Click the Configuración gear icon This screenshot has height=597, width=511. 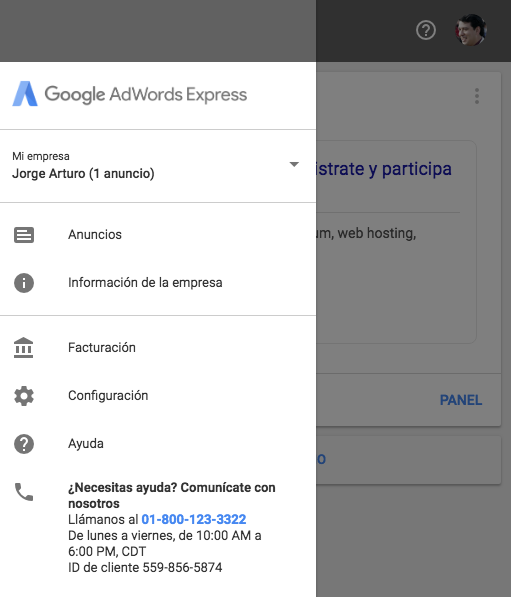click(x=24, y=396)
